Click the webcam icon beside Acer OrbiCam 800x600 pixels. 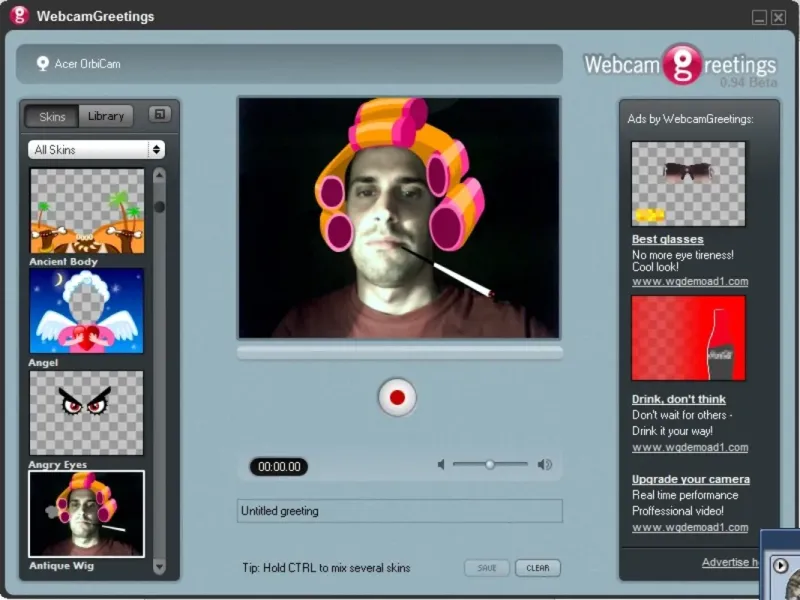coord(43,64)
